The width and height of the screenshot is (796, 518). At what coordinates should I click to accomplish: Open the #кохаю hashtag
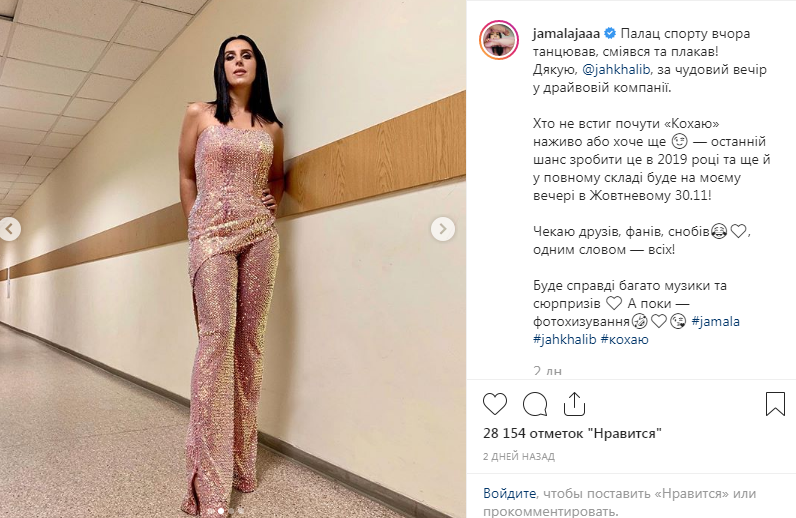(x=624, y=339)
